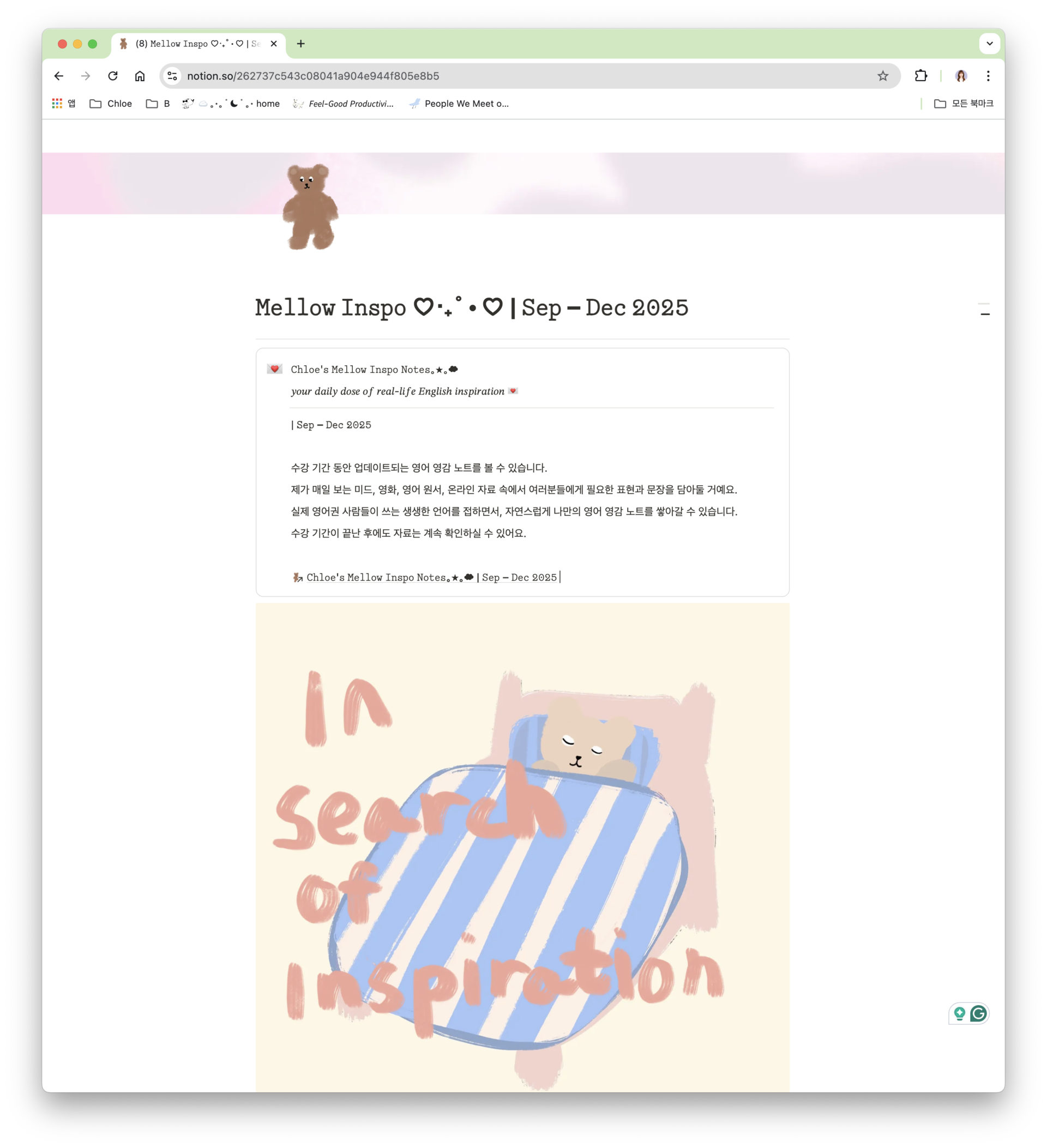Open the Feel-Good Productivity bookmark
This screenshot has width=1047, height=1148.
pyautogui.click(x=344, y=104)
